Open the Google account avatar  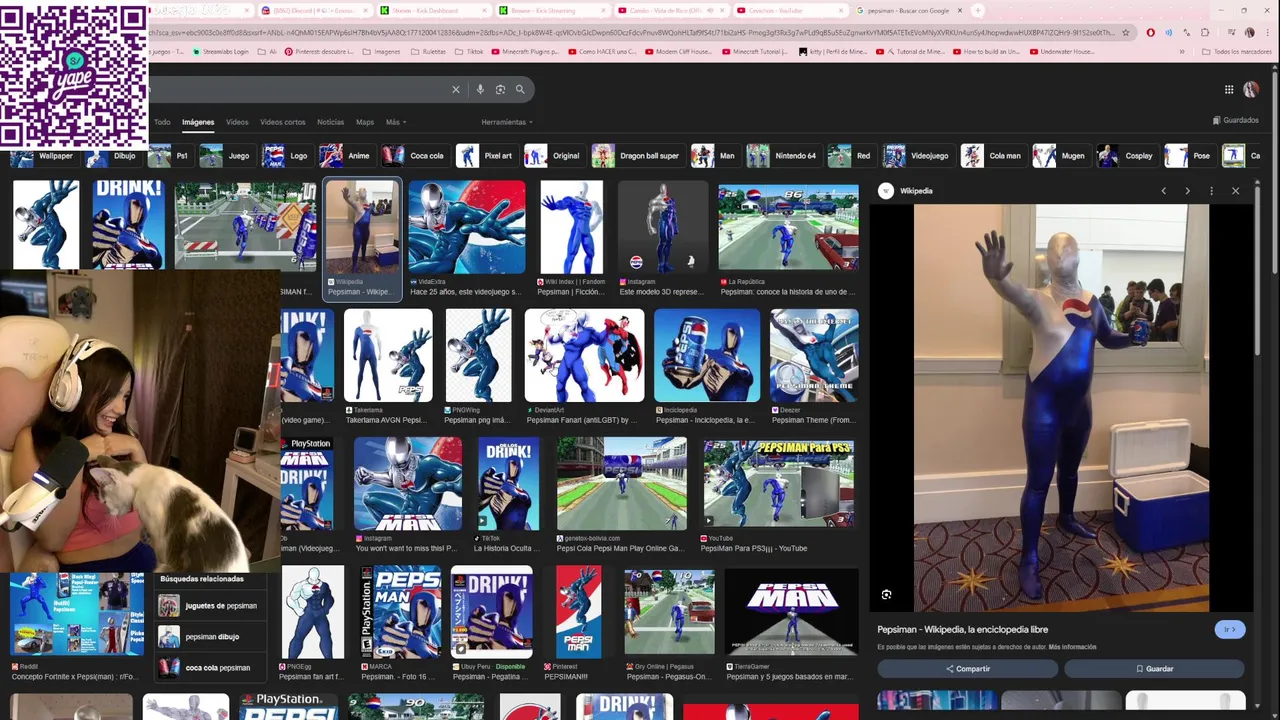(1251, 89)
